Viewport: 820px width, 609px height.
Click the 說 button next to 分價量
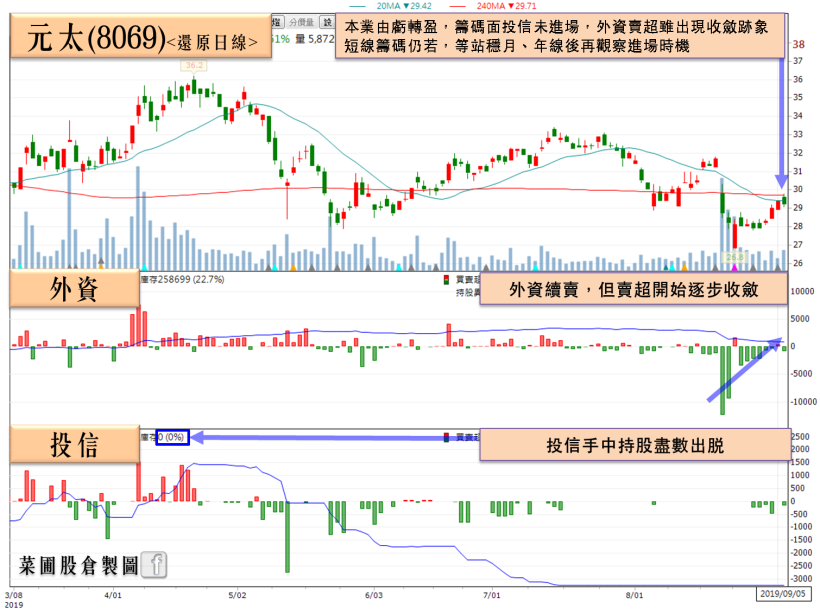click(327, 22)
